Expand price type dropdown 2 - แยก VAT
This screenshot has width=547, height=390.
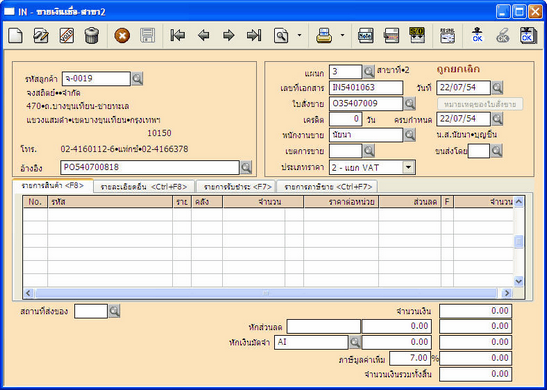click(x=409, y=167)
